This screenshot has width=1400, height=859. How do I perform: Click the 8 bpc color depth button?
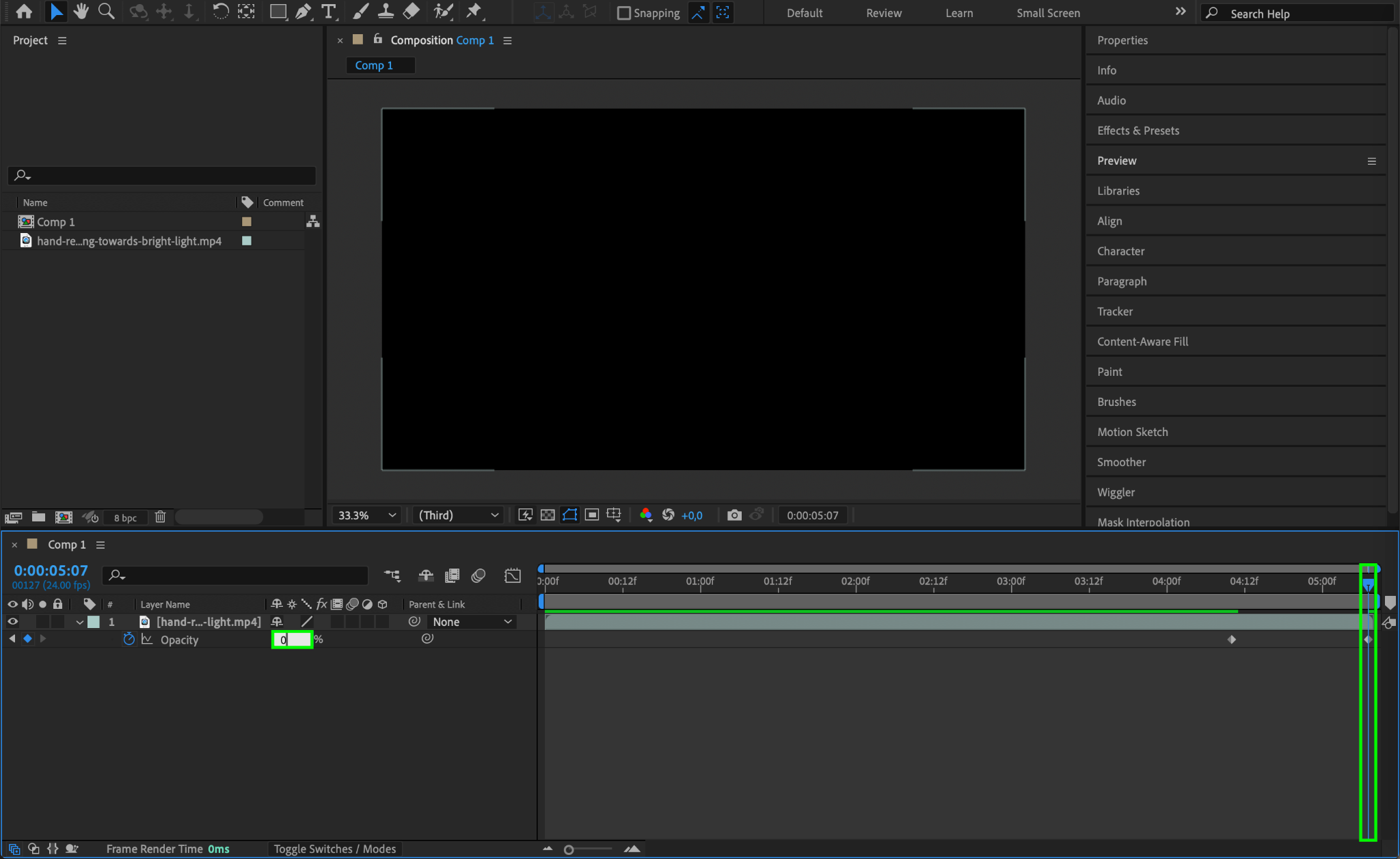point(125,518)
